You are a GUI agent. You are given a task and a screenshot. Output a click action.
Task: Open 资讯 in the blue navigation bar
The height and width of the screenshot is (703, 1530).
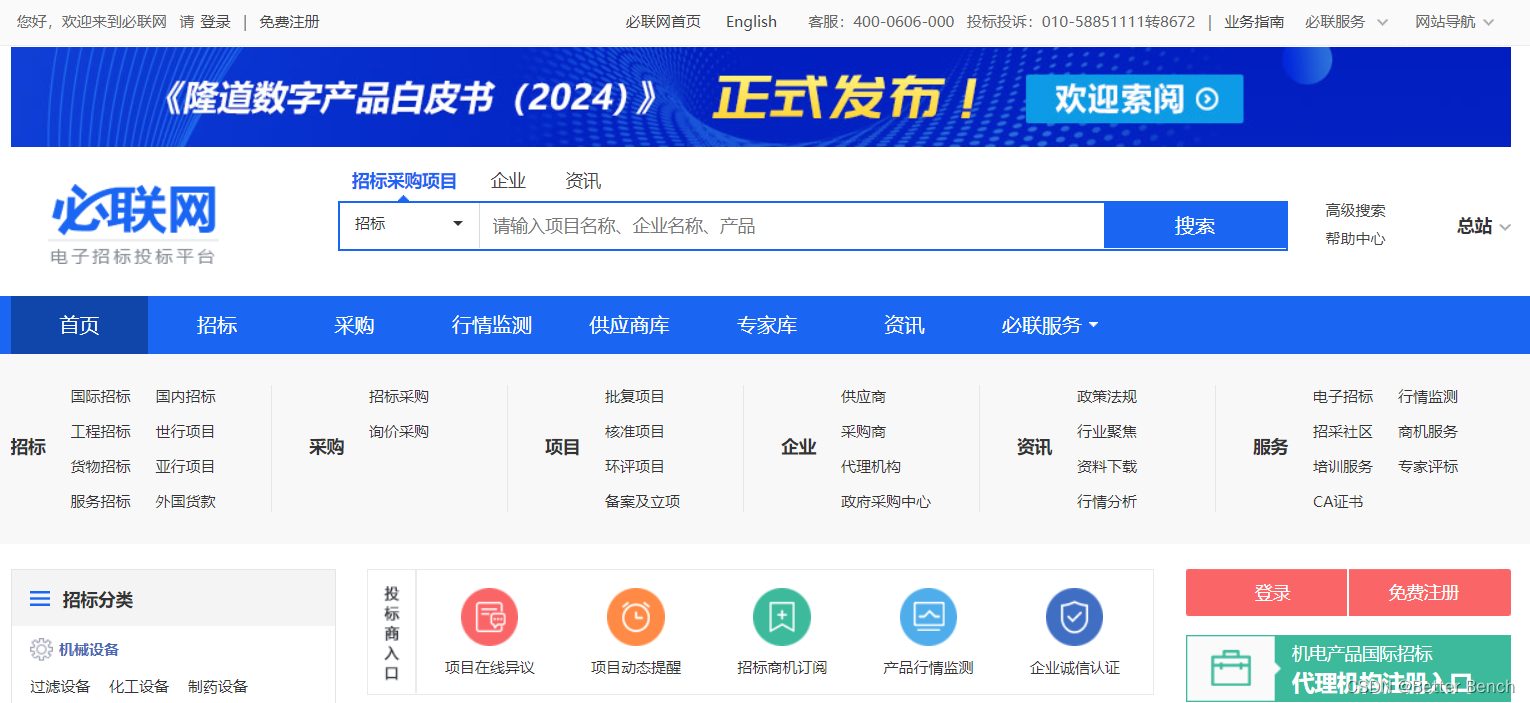point(904,325)
